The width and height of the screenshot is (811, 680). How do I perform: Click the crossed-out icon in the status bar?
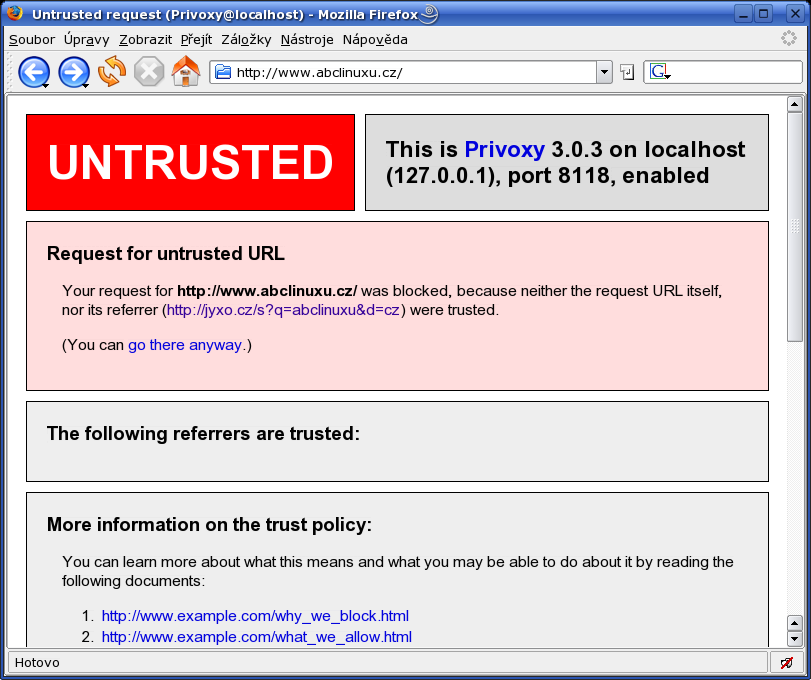click(787, 662)
